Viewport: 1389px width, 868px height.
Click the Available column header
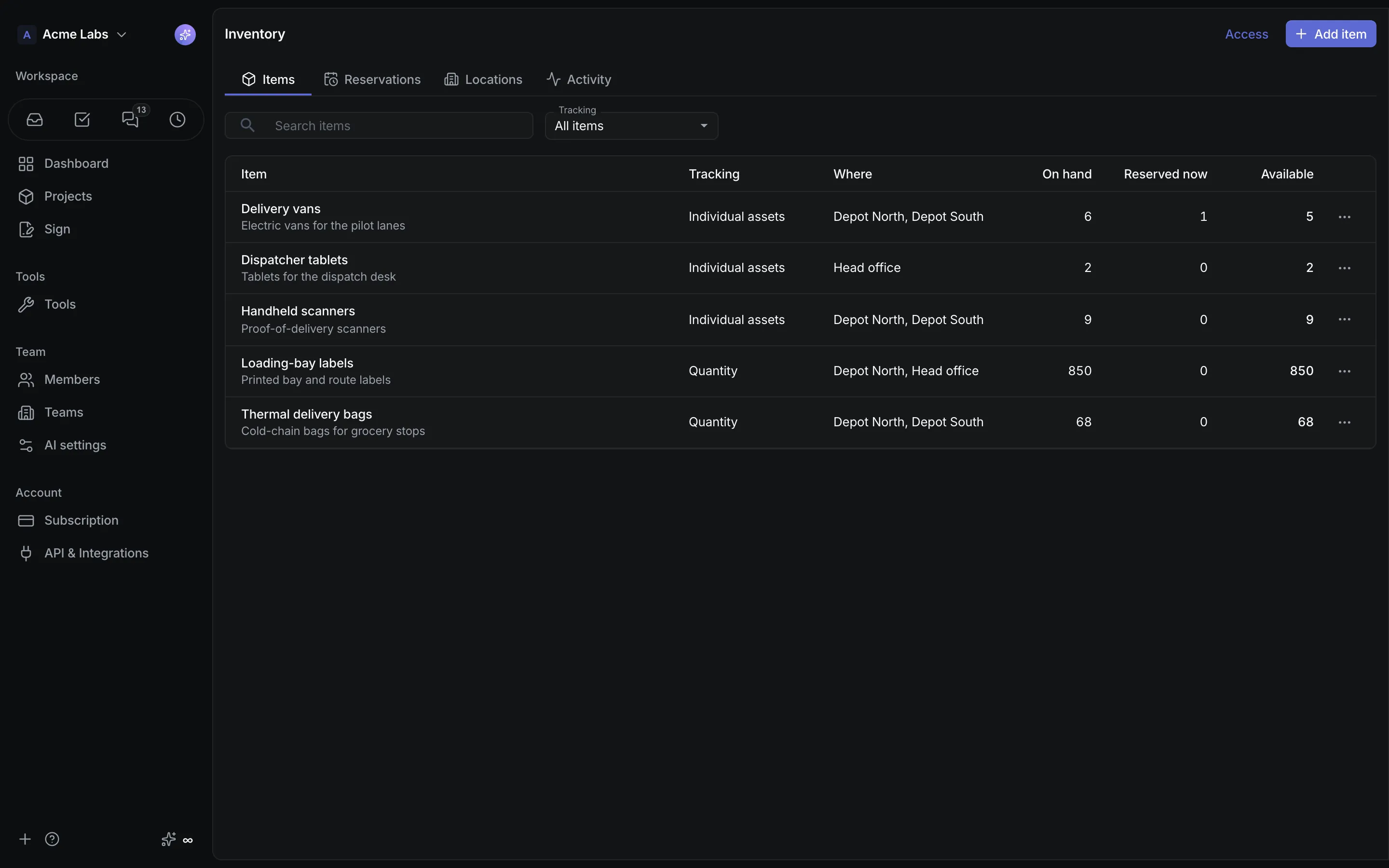pos(1287,174)
